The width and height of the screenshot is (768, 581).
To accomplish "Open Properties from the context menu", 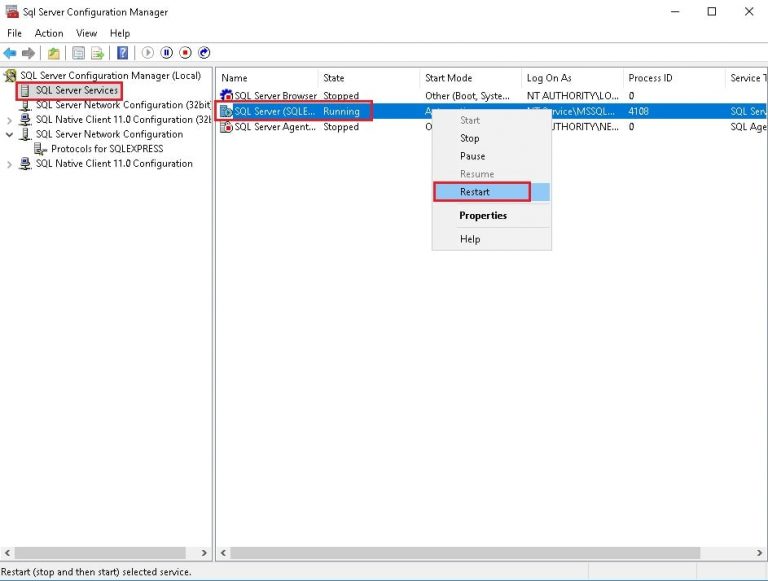I will pyautogui.click(x=483, y=216).
